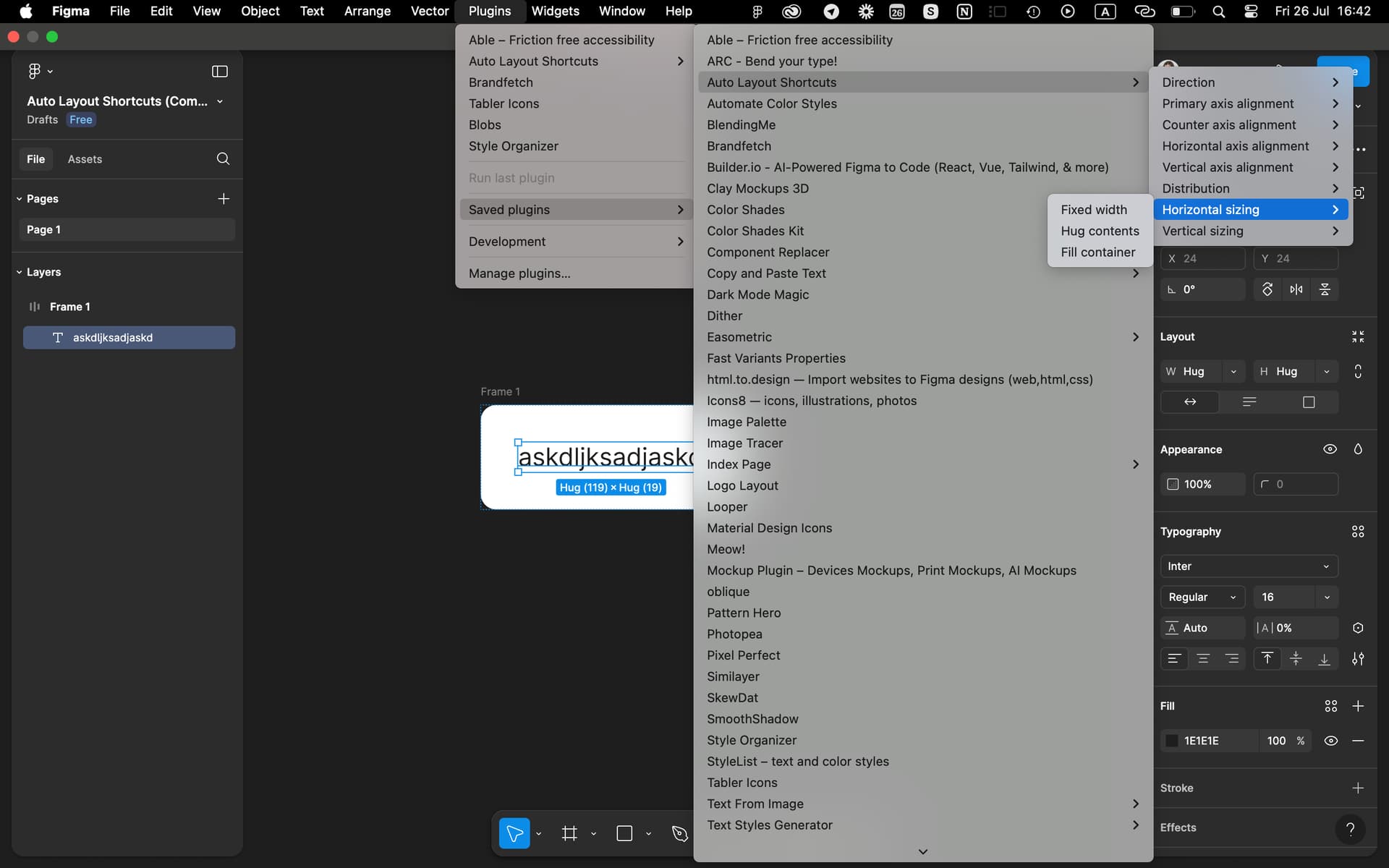Choose Hug contents from Horizontal sizing submenu
This screenshot has width=1389, height=868.
1100,231
